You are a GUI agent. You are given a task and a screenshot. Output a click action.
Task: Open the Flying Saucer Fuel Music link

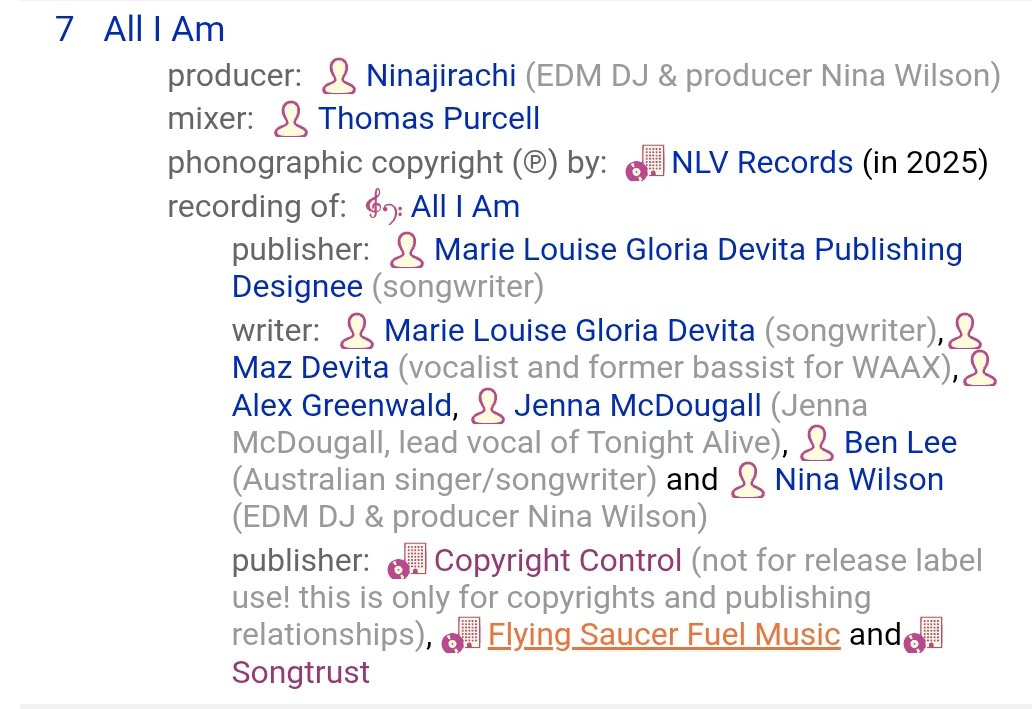(x=664, y=634)
